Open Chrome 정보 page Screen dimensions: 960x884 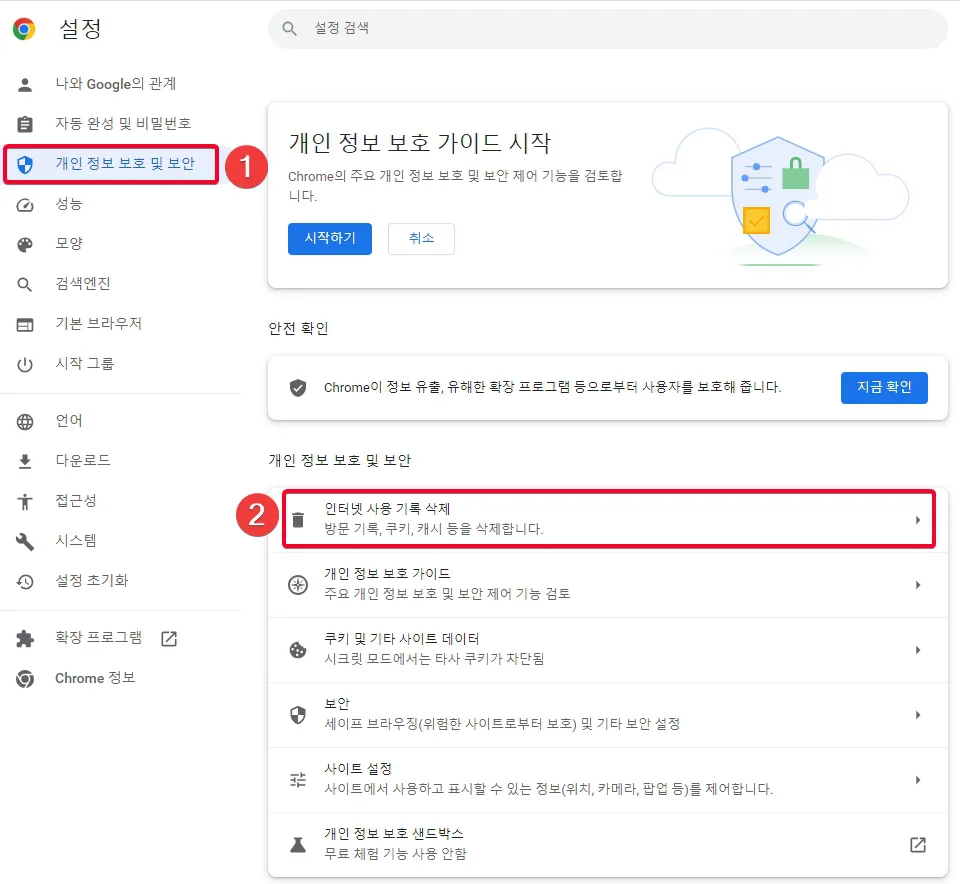[x=95, y=678]
